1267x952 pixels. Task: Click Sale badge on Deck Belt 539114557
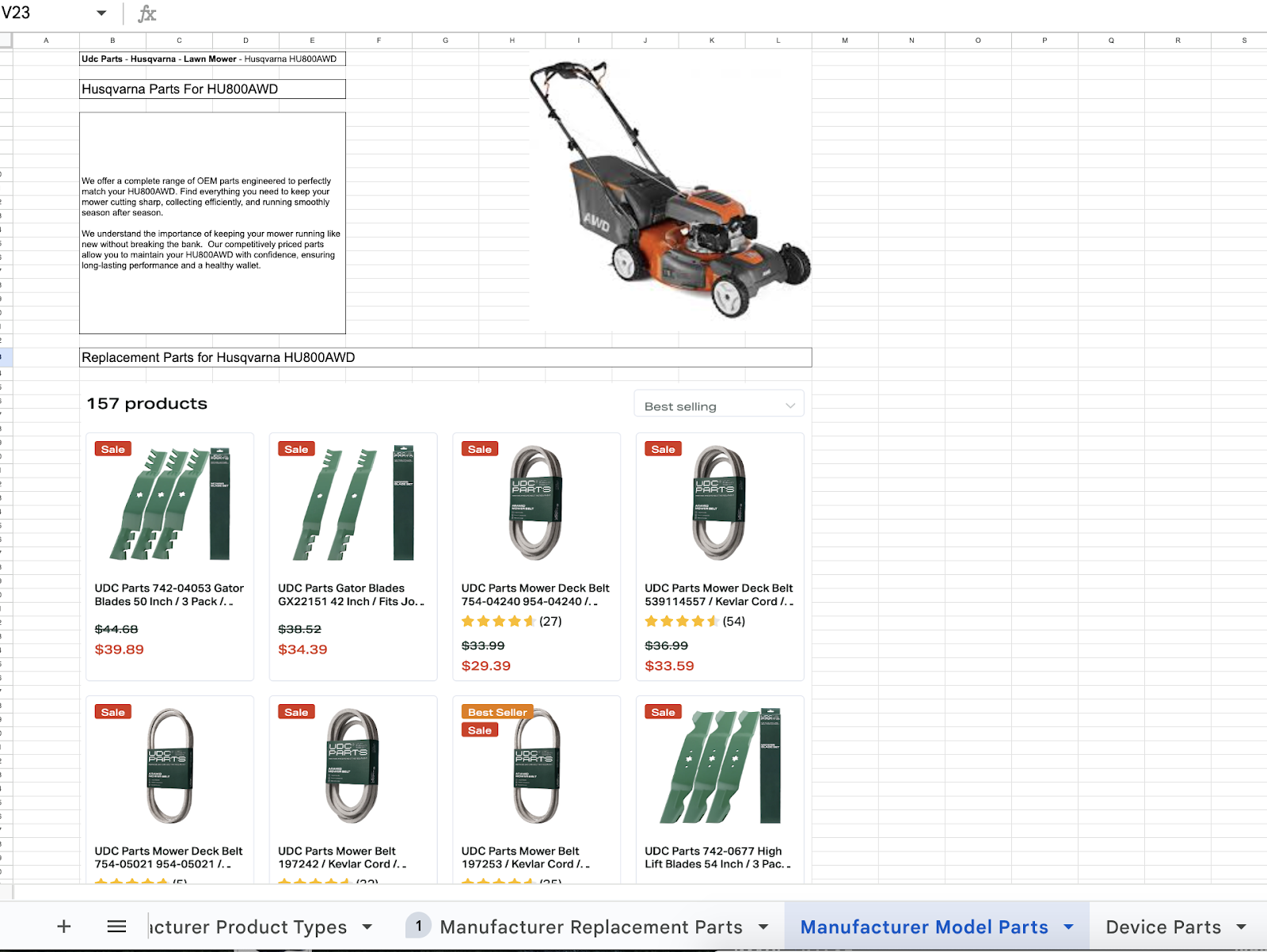tap(664, 449)
